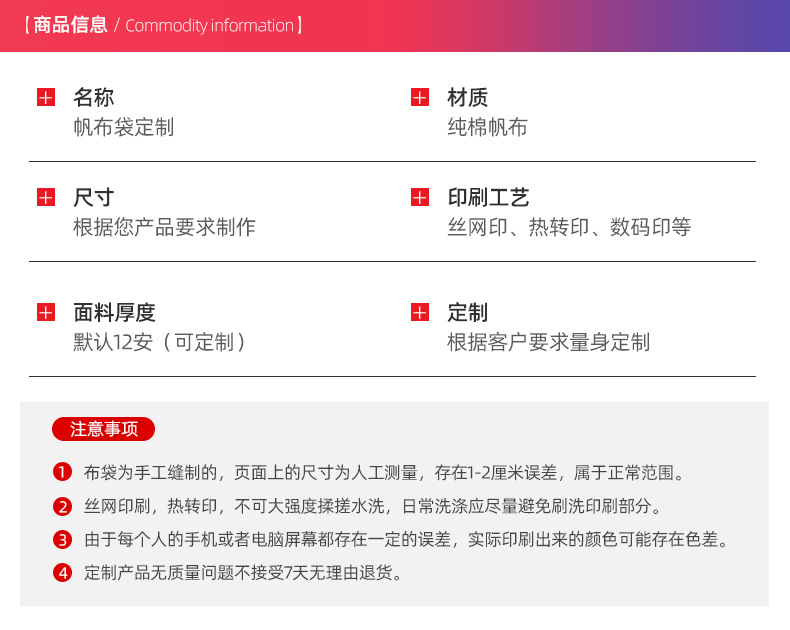Click the Commodity information header text
The height and width of the screenshot is (630, 790).
click(x=210, y=26)
